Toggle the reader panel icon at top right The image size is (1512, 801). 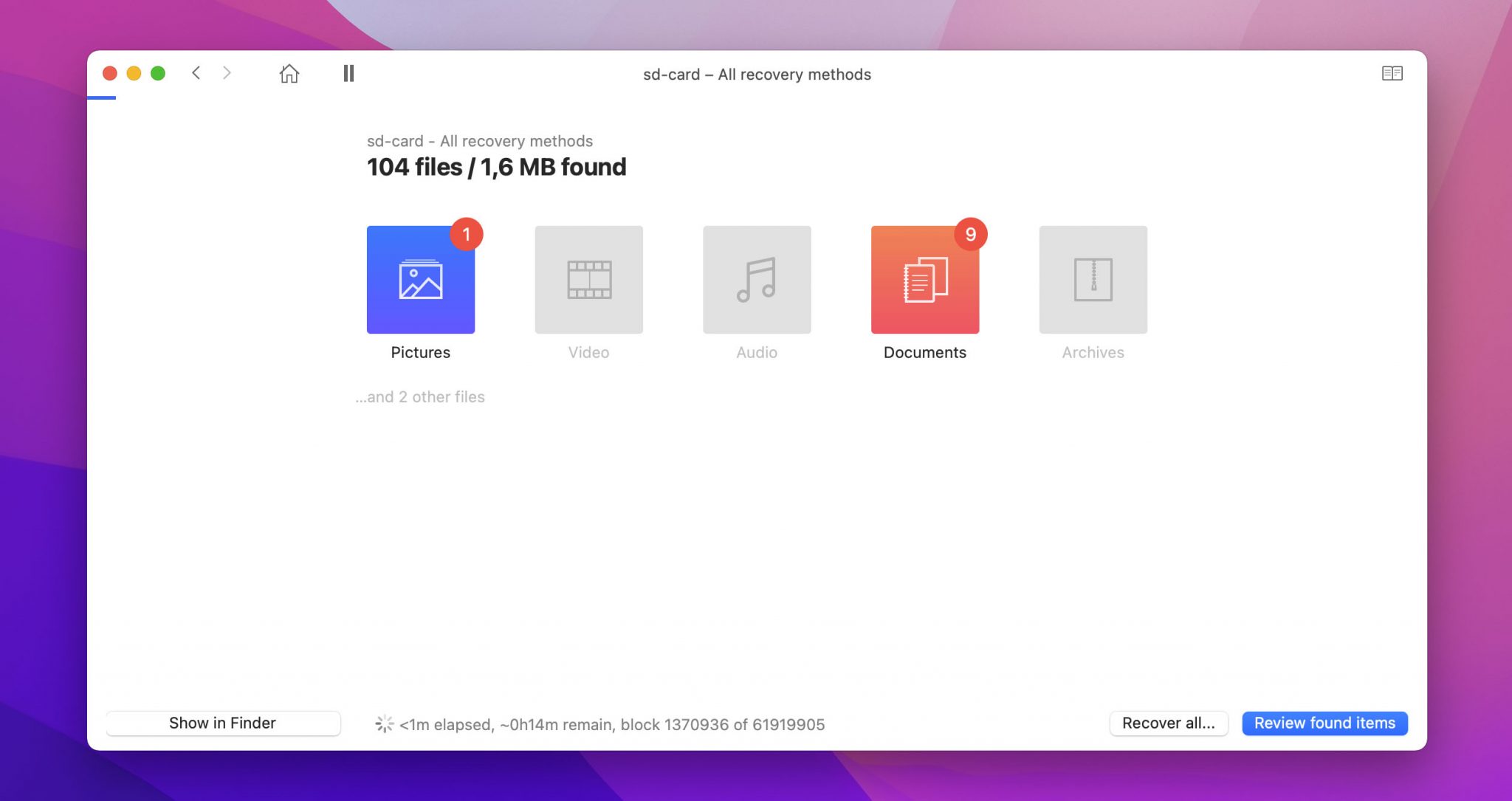(1392, 73)
